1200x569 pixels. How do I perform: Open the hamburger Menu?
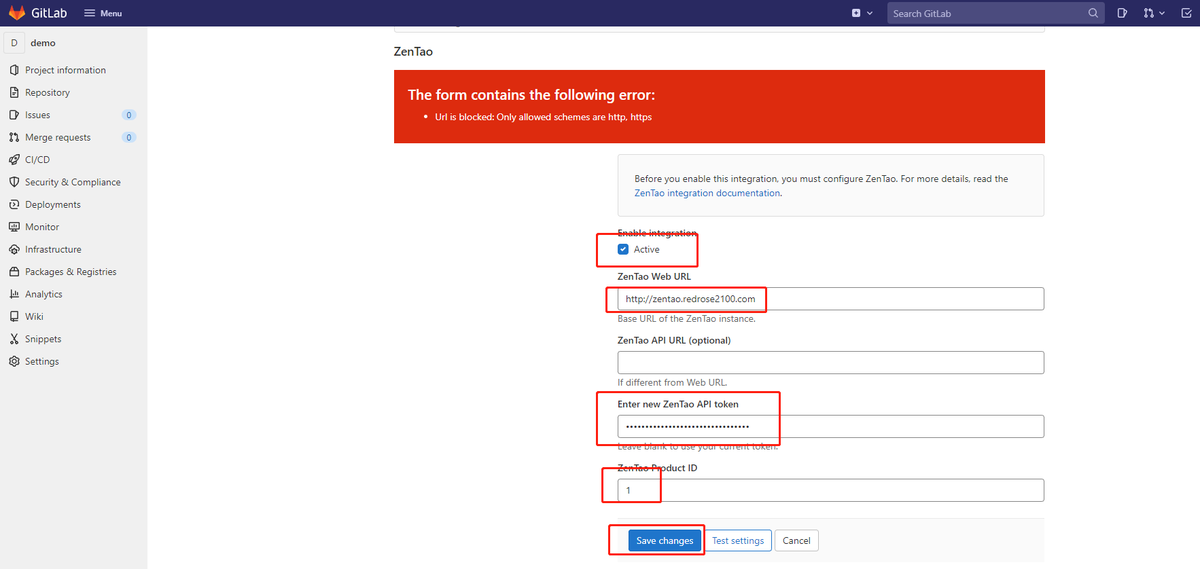(103, 13)
